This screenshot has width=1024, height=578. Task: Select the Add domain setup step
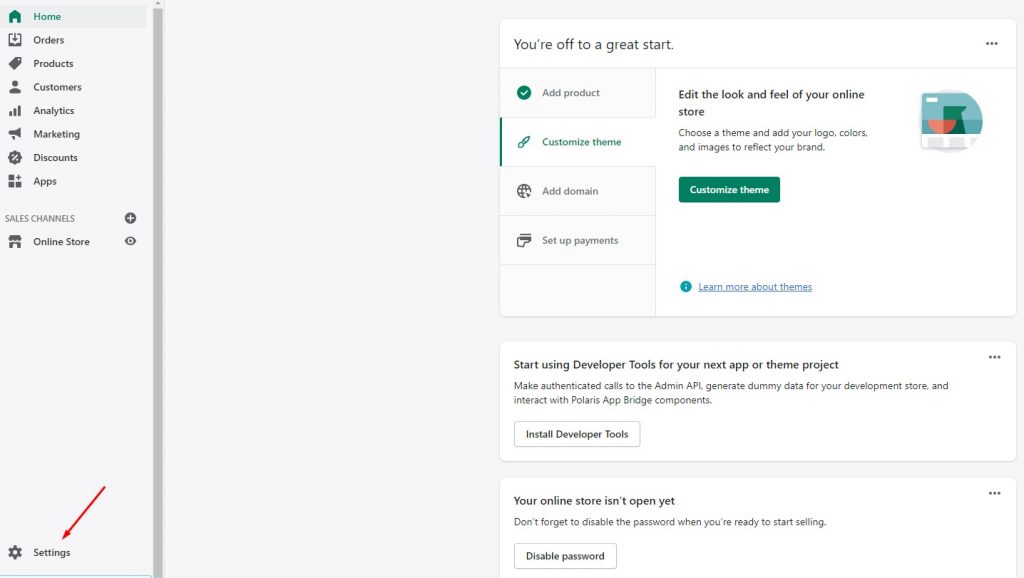pos(578,191)
